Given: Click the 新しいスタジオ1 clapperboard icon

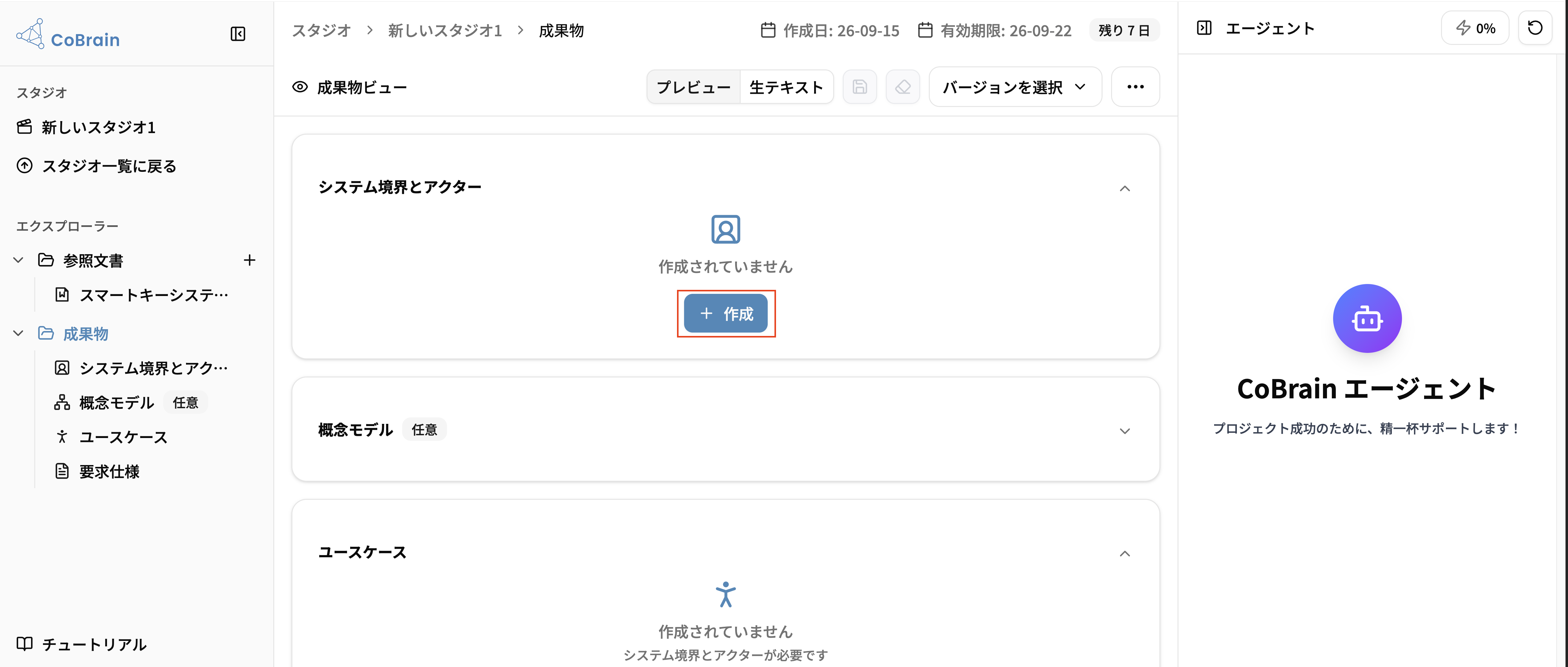Looking at the screenshot, I should pos(24,127).
